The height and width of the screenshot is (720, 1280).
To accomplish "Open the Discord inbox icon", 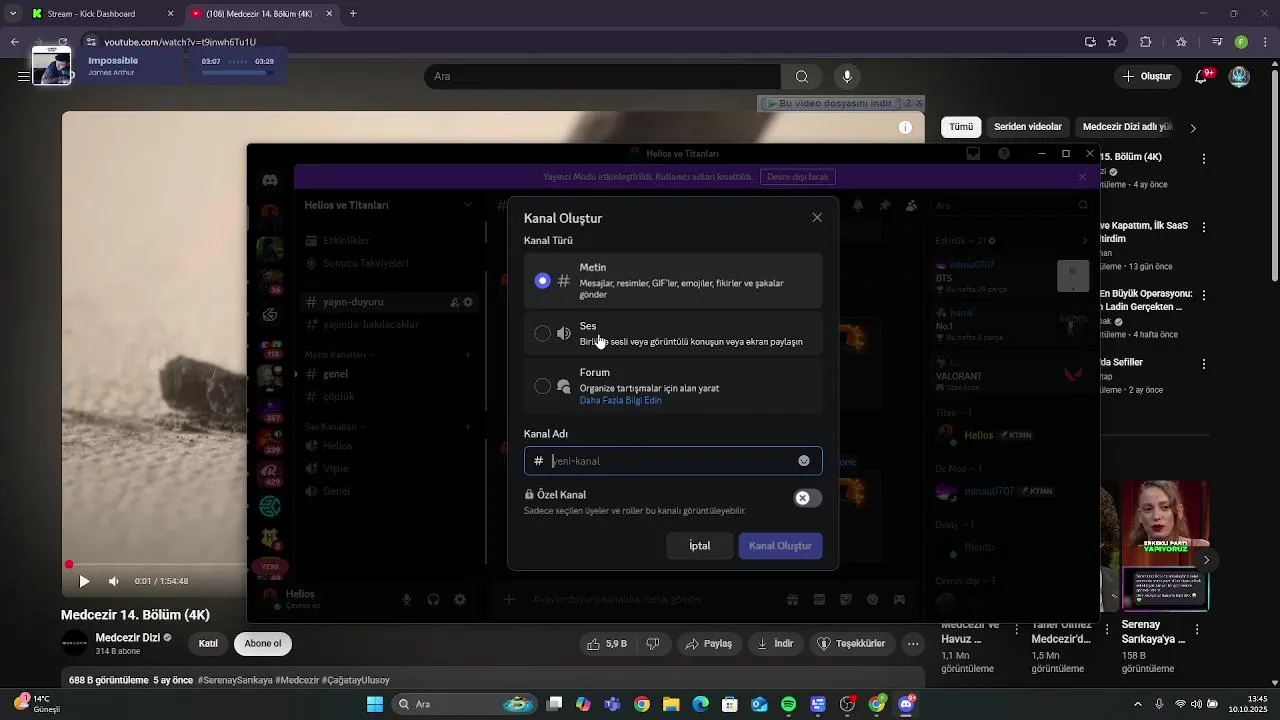I will click(973, 154).
